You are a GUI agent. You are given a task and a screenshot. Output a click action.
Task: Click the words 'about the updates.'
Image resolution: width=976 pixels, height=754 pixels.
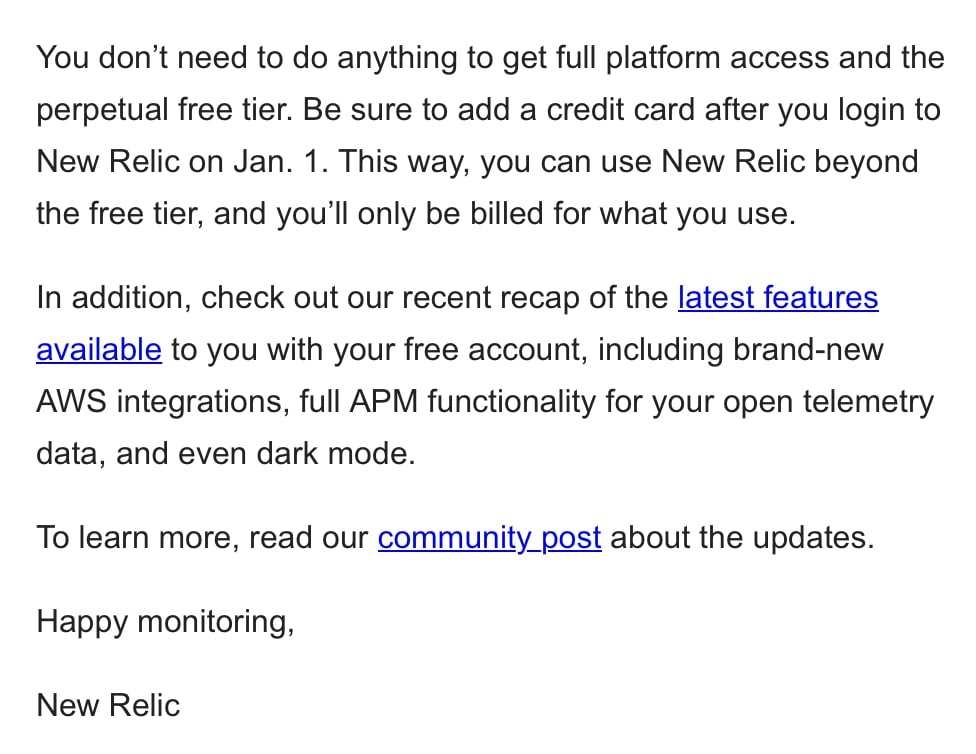[x=743, y=537]
